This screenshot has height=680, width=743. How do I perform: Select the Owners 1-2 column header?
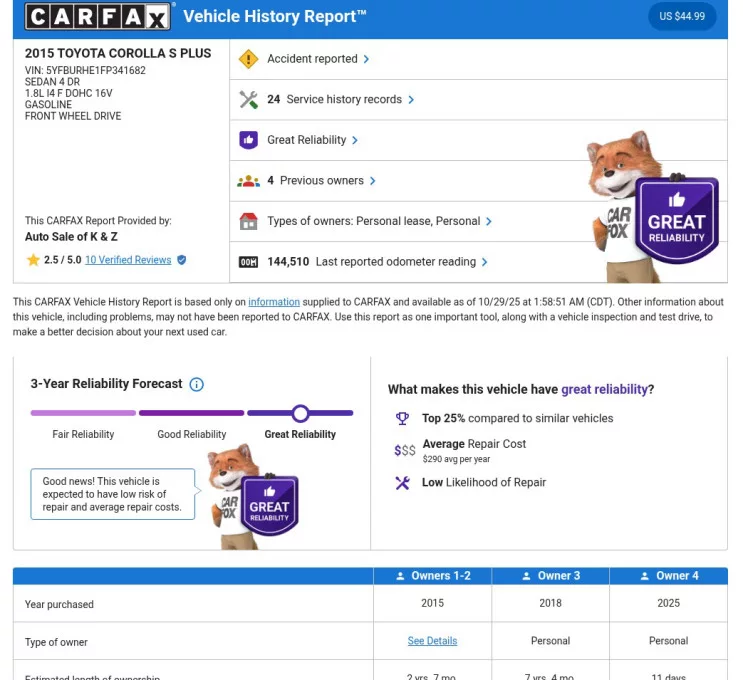[432, 576]
